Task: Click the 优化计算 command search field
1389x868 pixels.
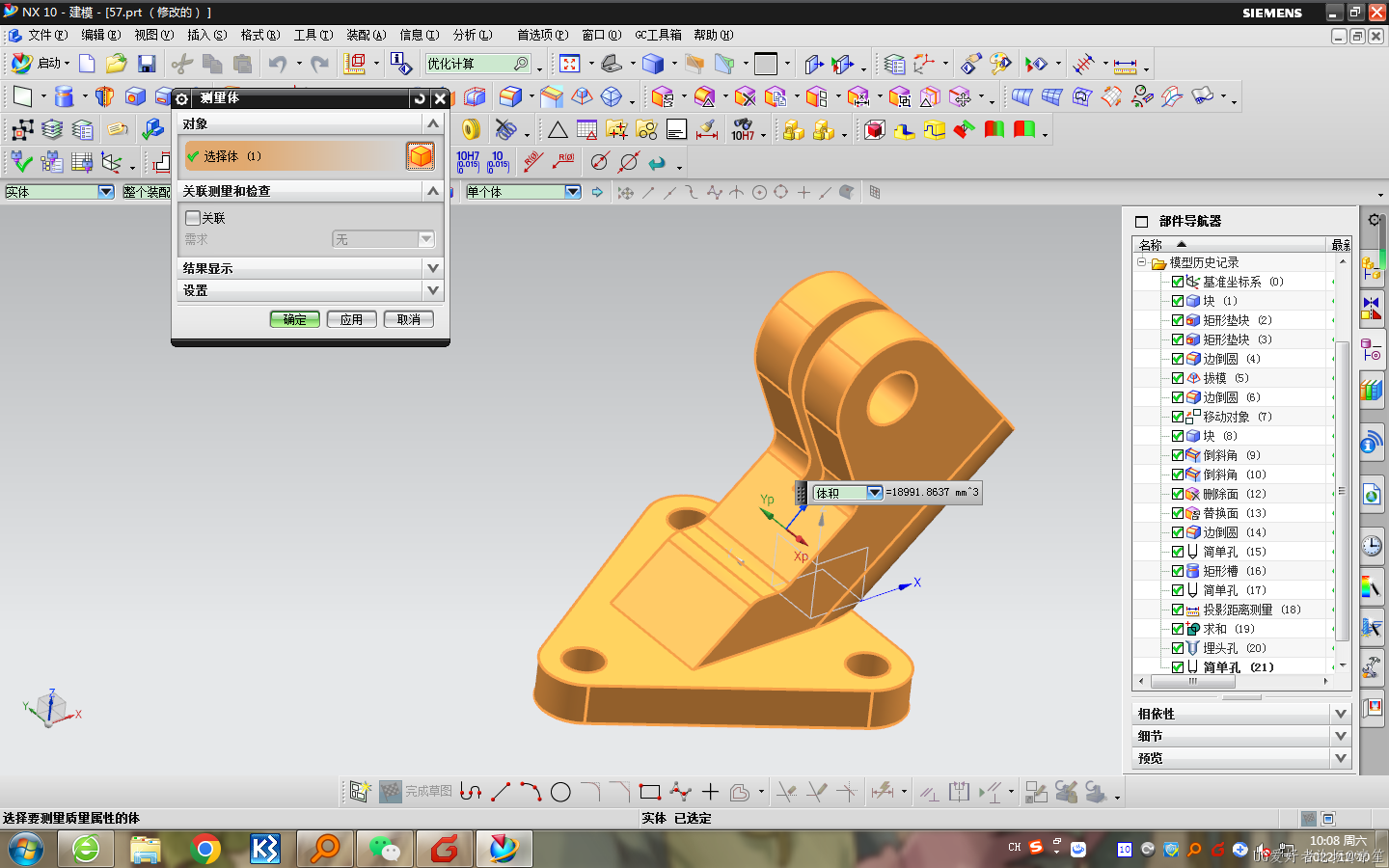Action: pos(478,64)
